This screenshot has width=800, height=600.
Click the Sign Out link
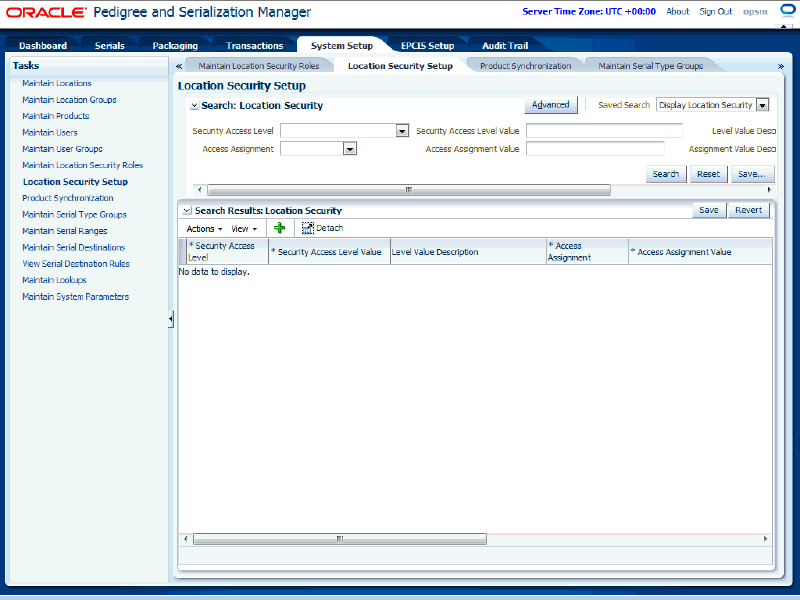pyautogui.click(x=715, y=11)
